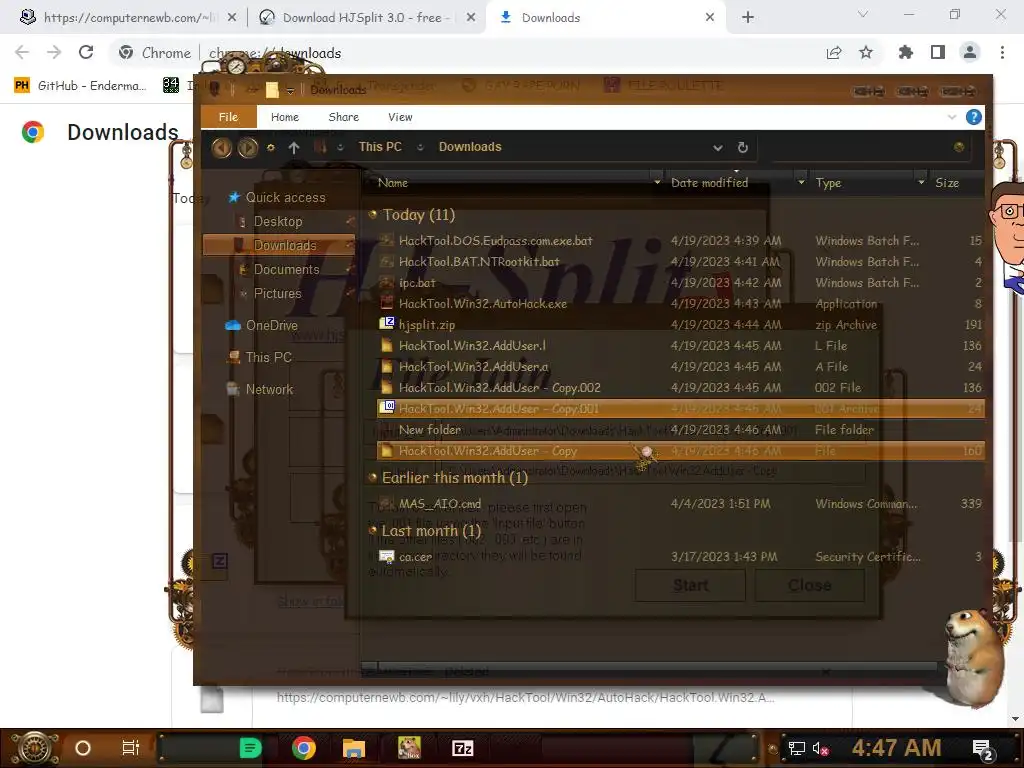Go up one folder level in Explorer

[x=294, y=148]
